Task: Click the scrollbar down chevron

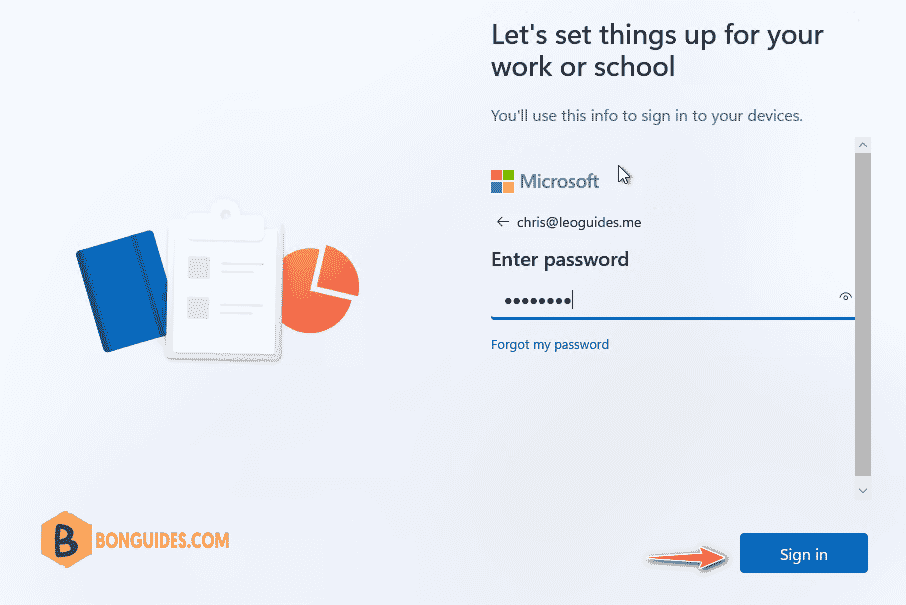Action: point(863,491)
